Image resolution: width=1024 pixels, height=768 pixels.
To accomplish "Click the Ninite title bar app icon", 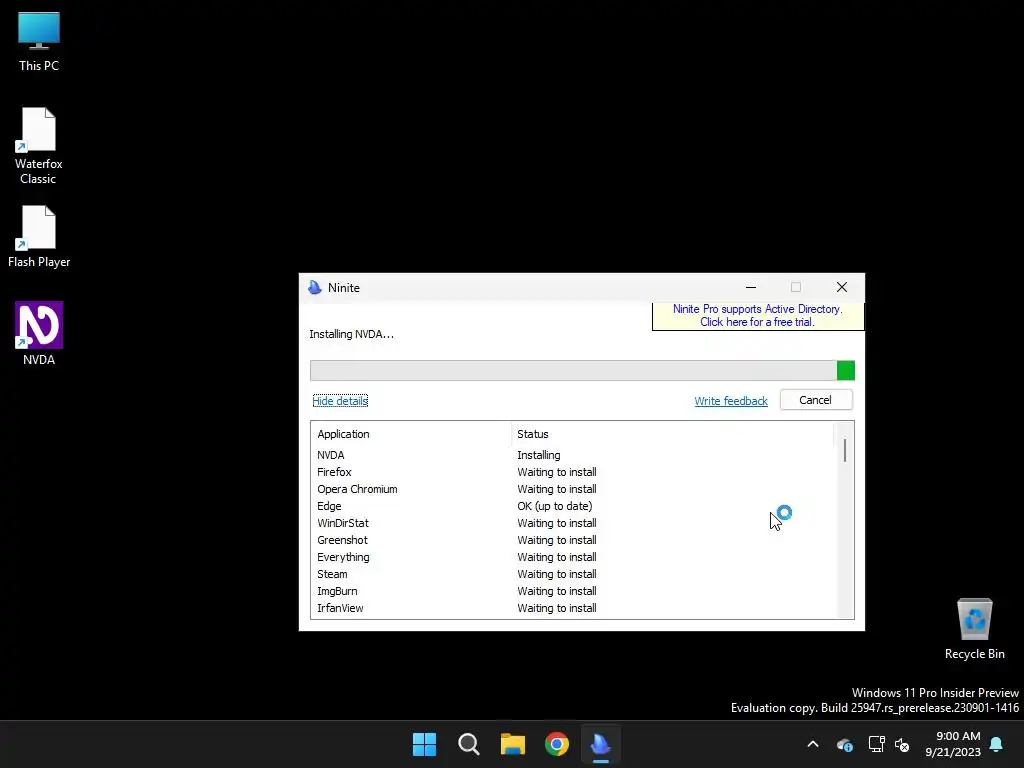I will tap(315, 287).
